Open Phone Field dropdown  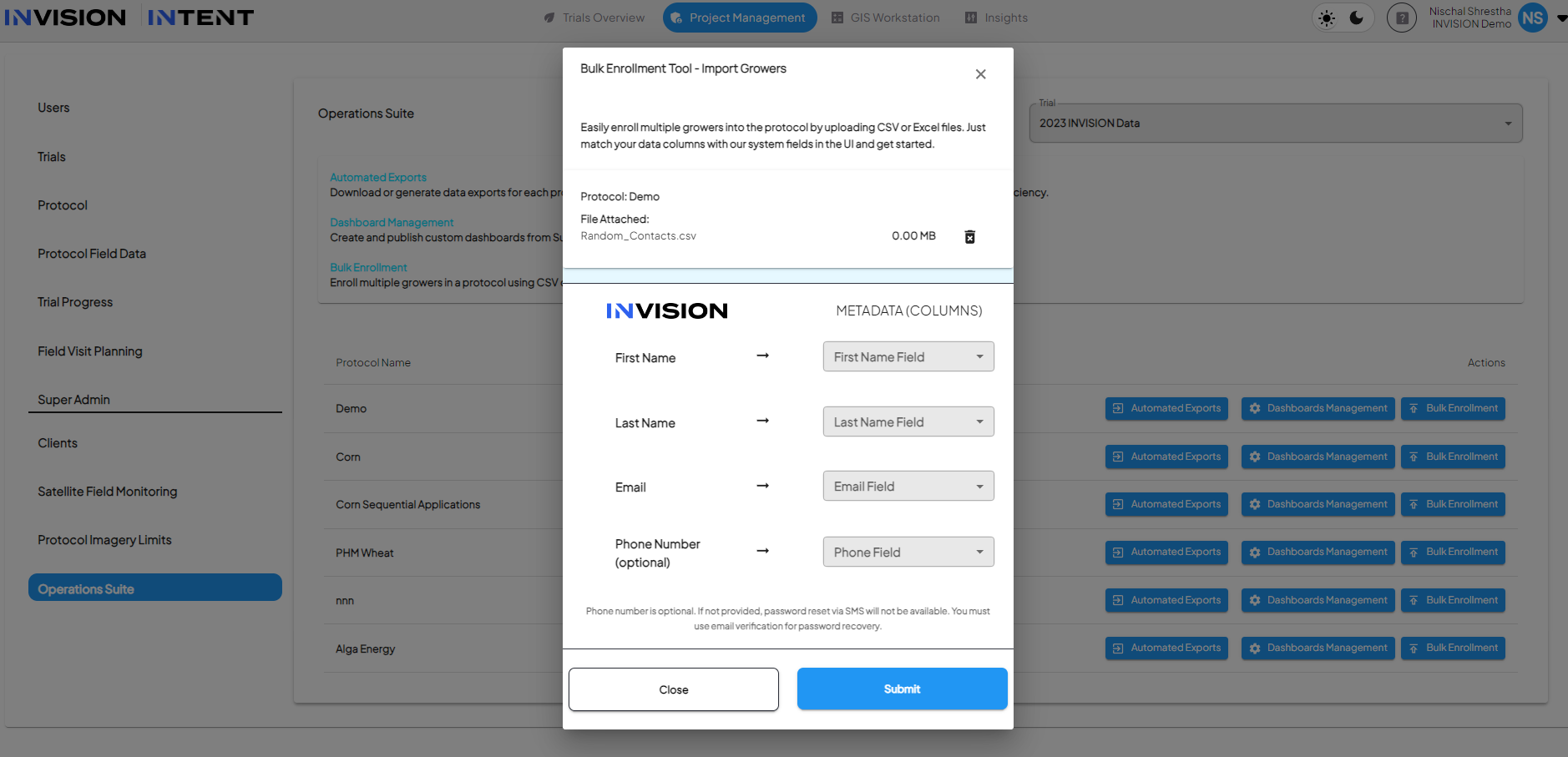coord(908,552)
